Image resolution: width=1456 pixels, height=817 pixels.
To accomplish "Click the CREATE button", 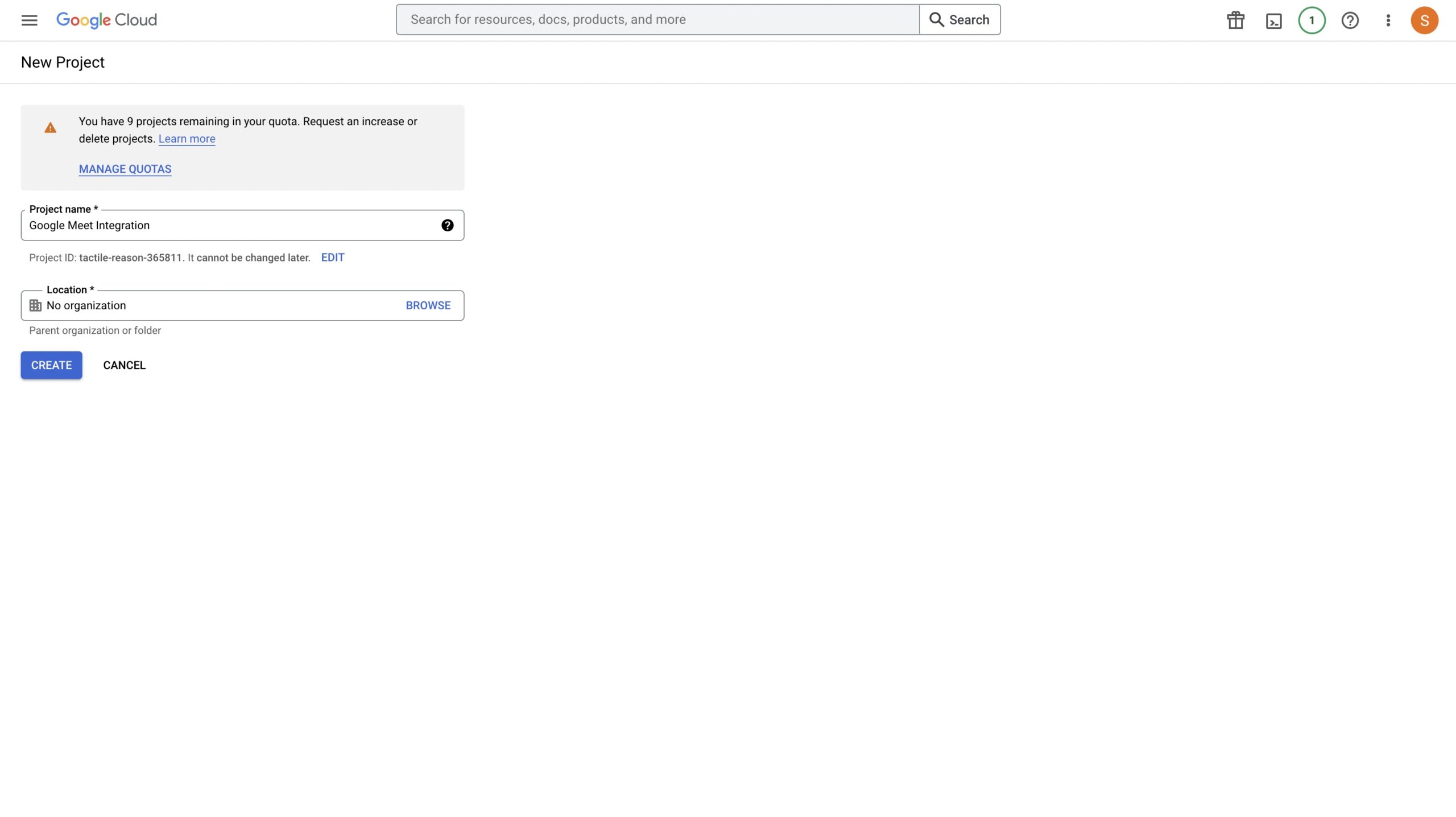I will 52,365.
